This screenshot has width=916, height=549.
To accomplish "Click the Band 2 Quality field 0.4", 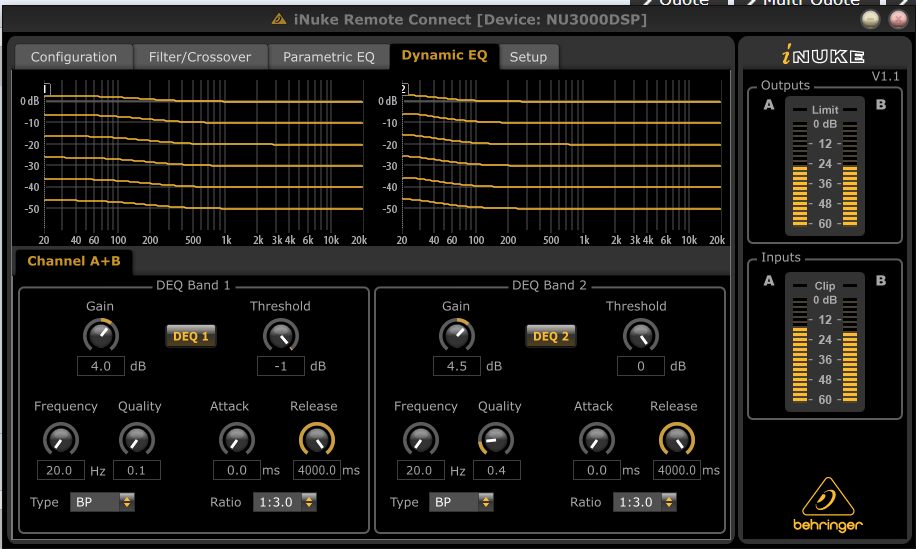I will pos(497,470).
